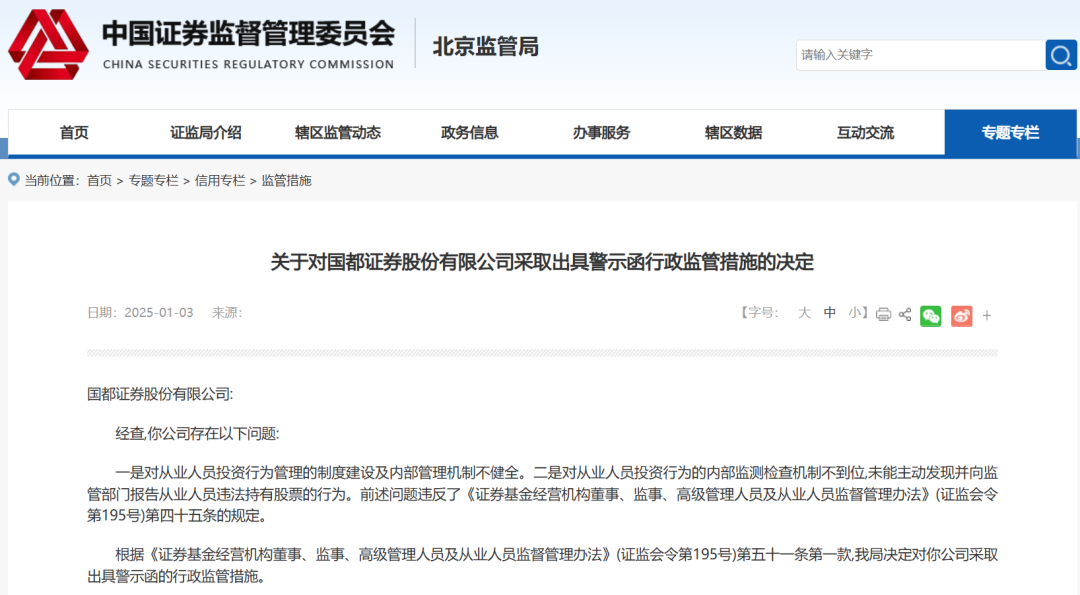Click the keyword search input field
This screenshot has width=1080, height=595.
(x=918, y=55)
